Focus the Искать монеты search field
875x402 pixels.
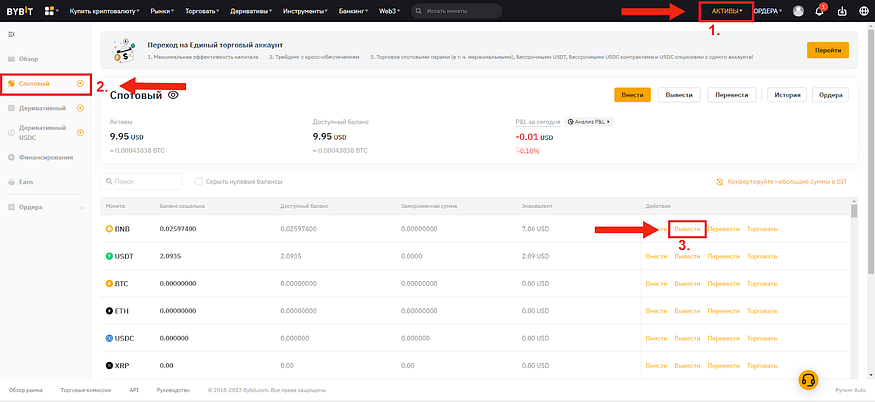456,11
